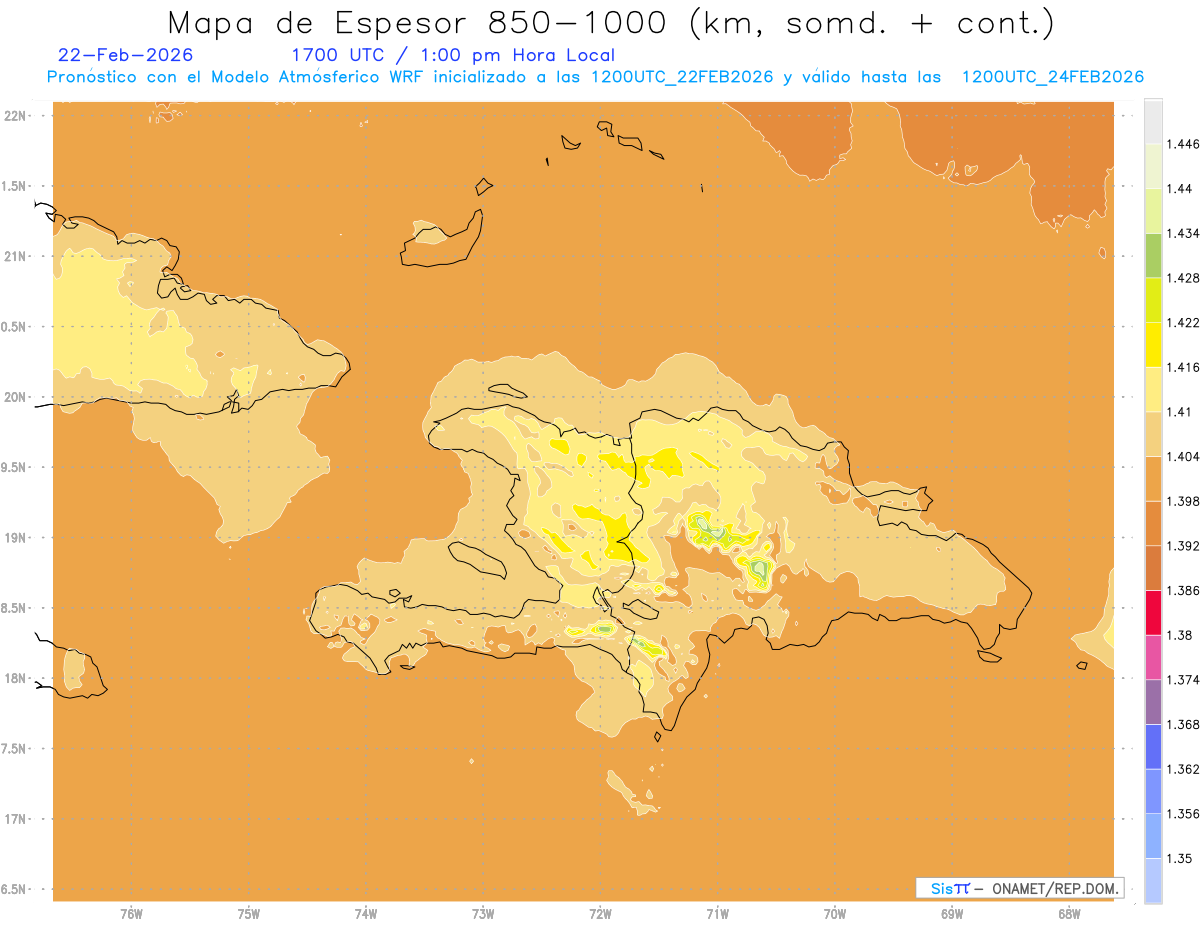Click the '21N' latitude axis label
This screenshot has height=927, width=1200.
pos(17,257)
